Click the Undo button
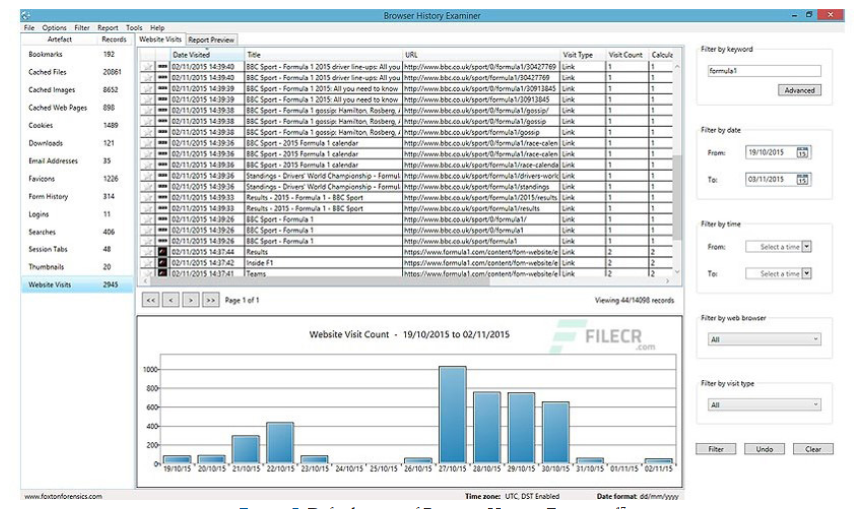Screen dimensions: 859x509 pyautogui.click(x=764, y=449)
